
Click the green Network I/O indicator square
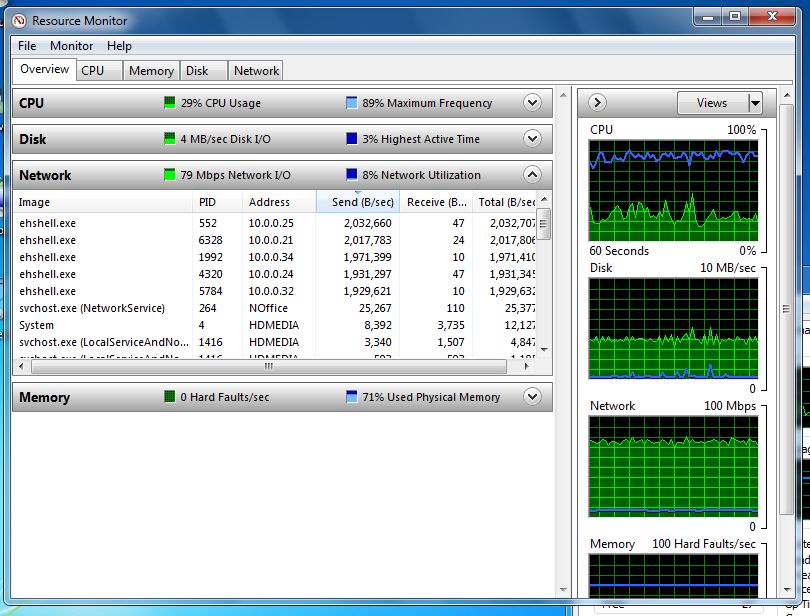pyautogui.click(x=169, y=175)
